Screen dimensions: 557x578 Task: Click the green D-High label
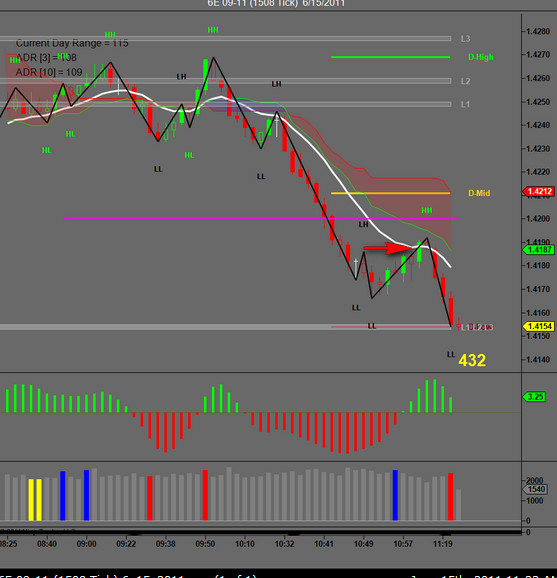tap(481, 57)
